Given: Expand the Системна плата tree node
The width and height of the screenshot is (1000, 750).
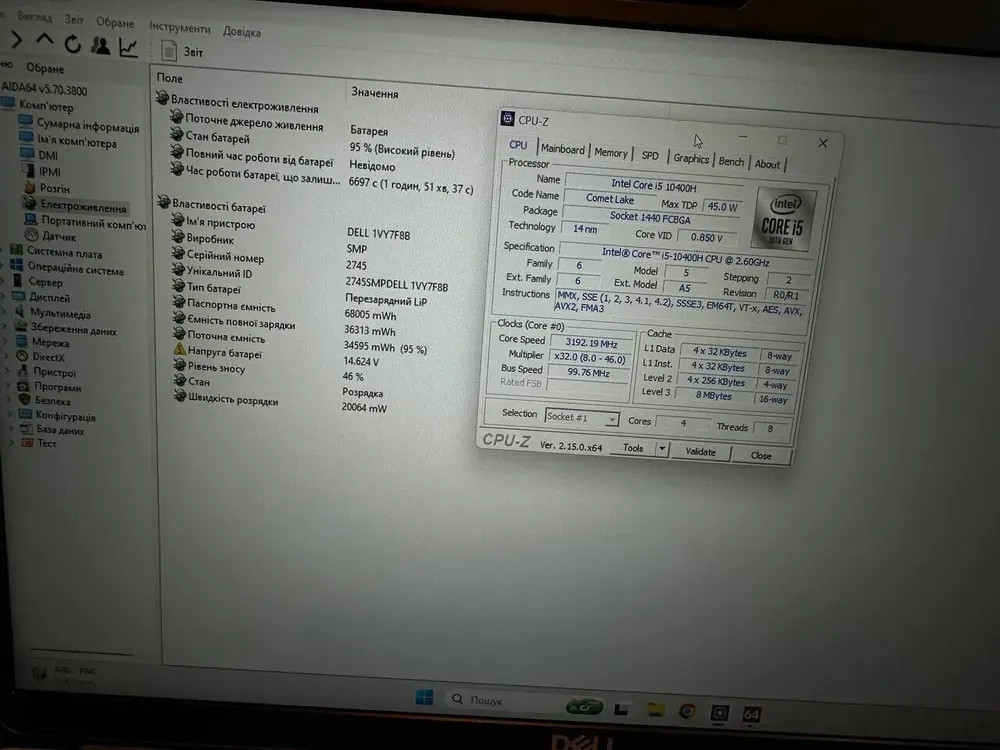Looking at the screenshot, I should (x=5, y=252).
